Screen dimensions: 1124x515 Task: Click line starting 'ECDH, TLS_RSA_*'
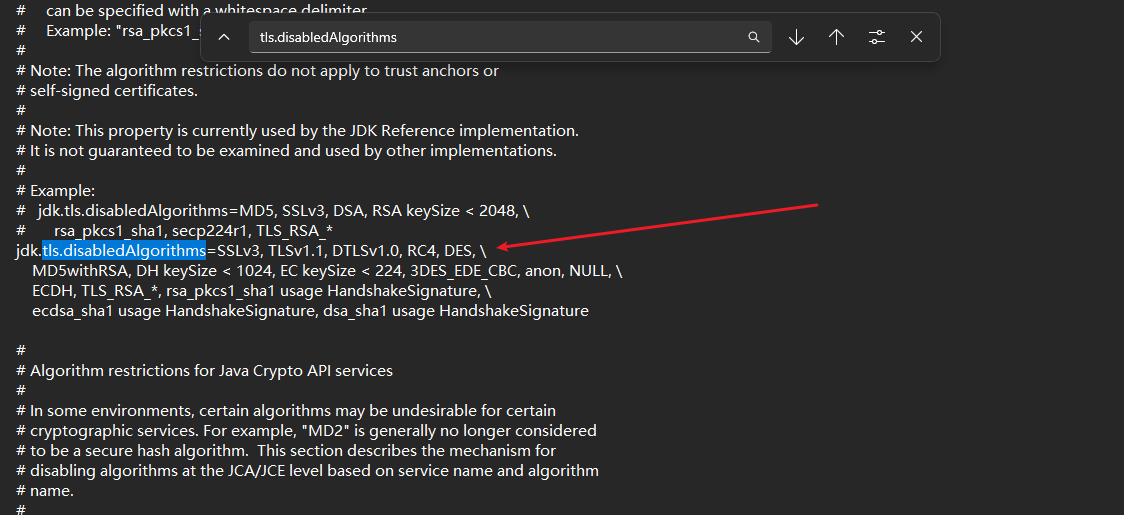[262, 291]
